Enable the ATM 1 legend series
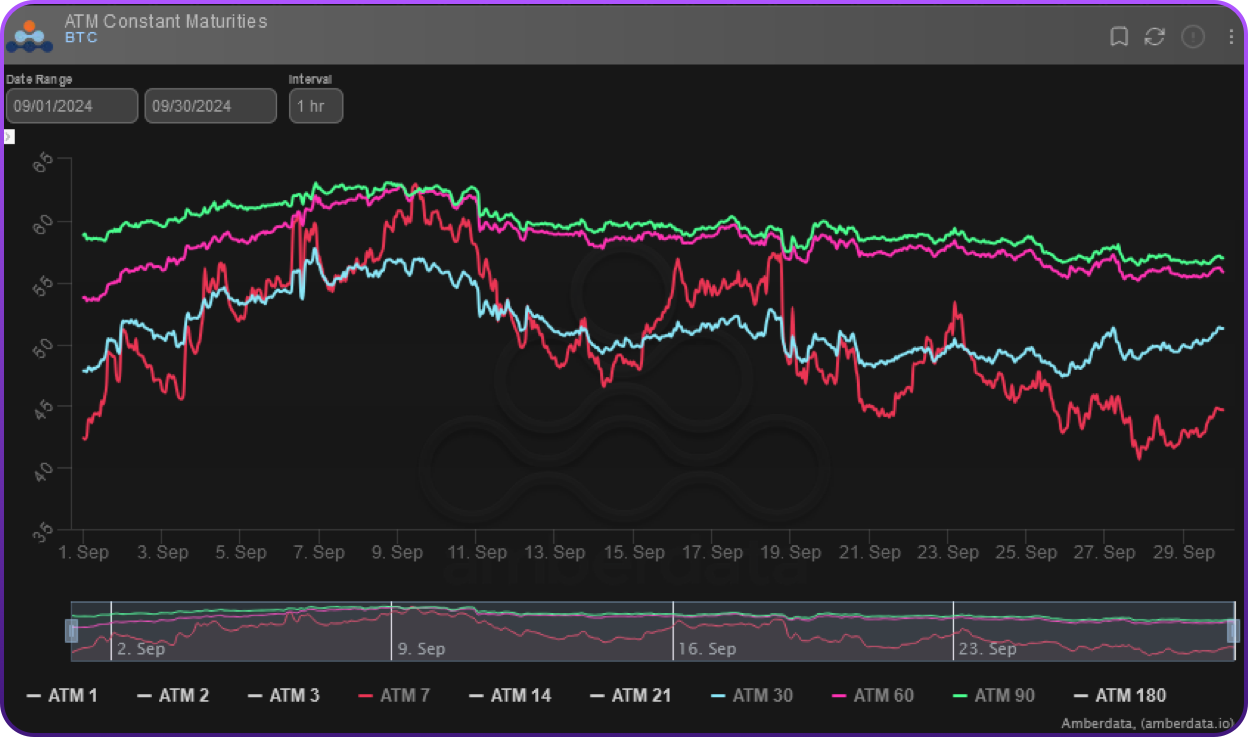 click(x=62, y=696)
